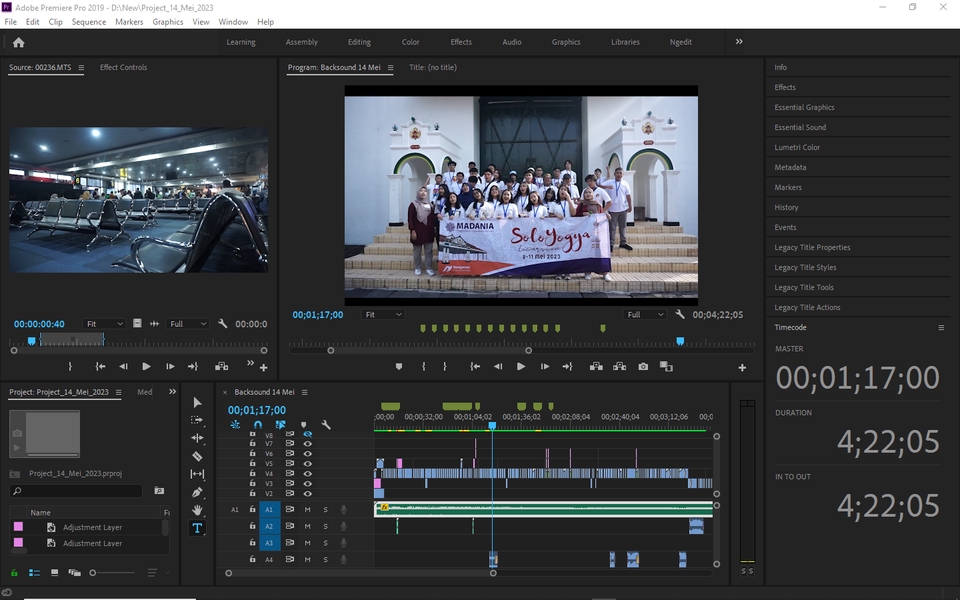Mute audio track A1
This screenshot has width=960, height=600.
pos(307,509)
